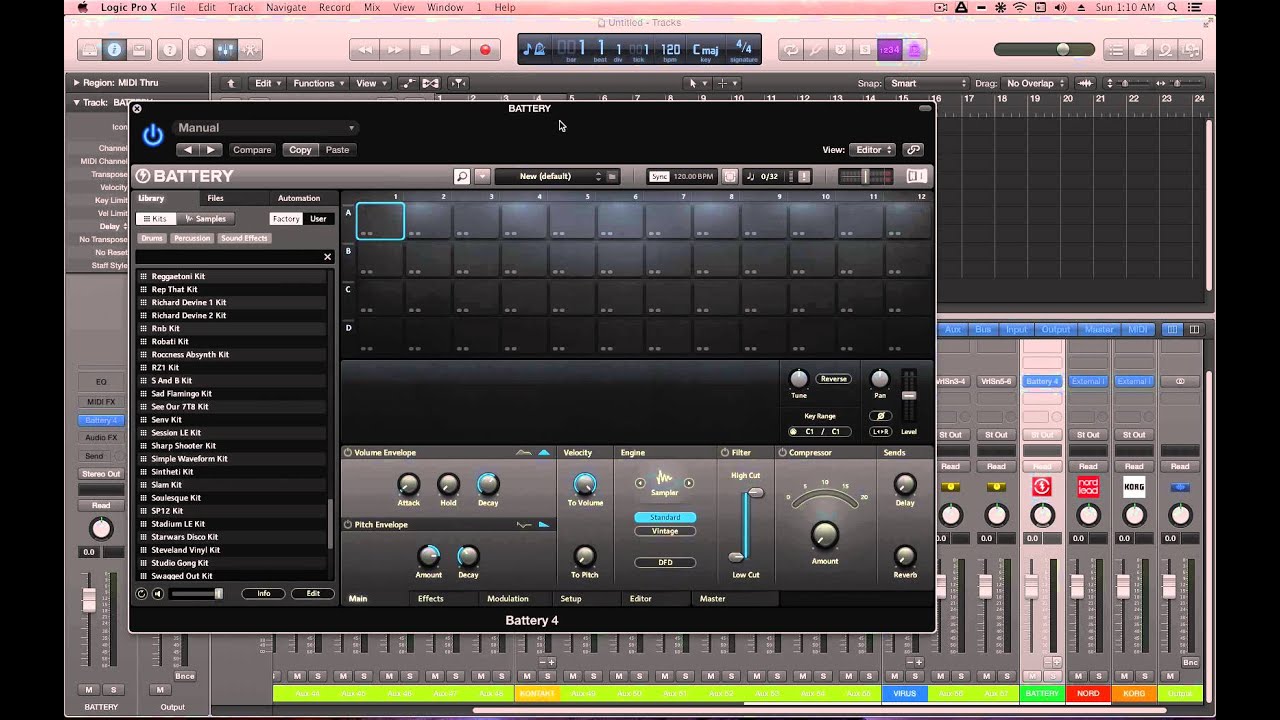Filter by the Percussion tag

[x=192, y=238]
